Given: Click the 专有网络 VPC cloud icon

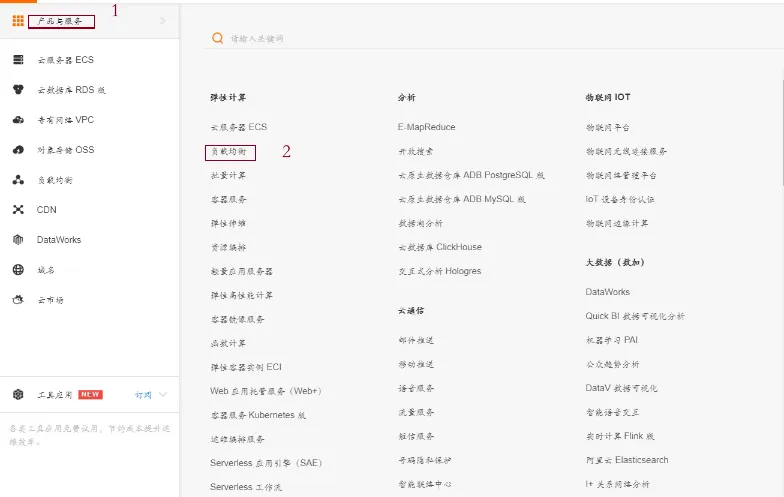Looking at the screenshot, I should (x=18, y=120).
